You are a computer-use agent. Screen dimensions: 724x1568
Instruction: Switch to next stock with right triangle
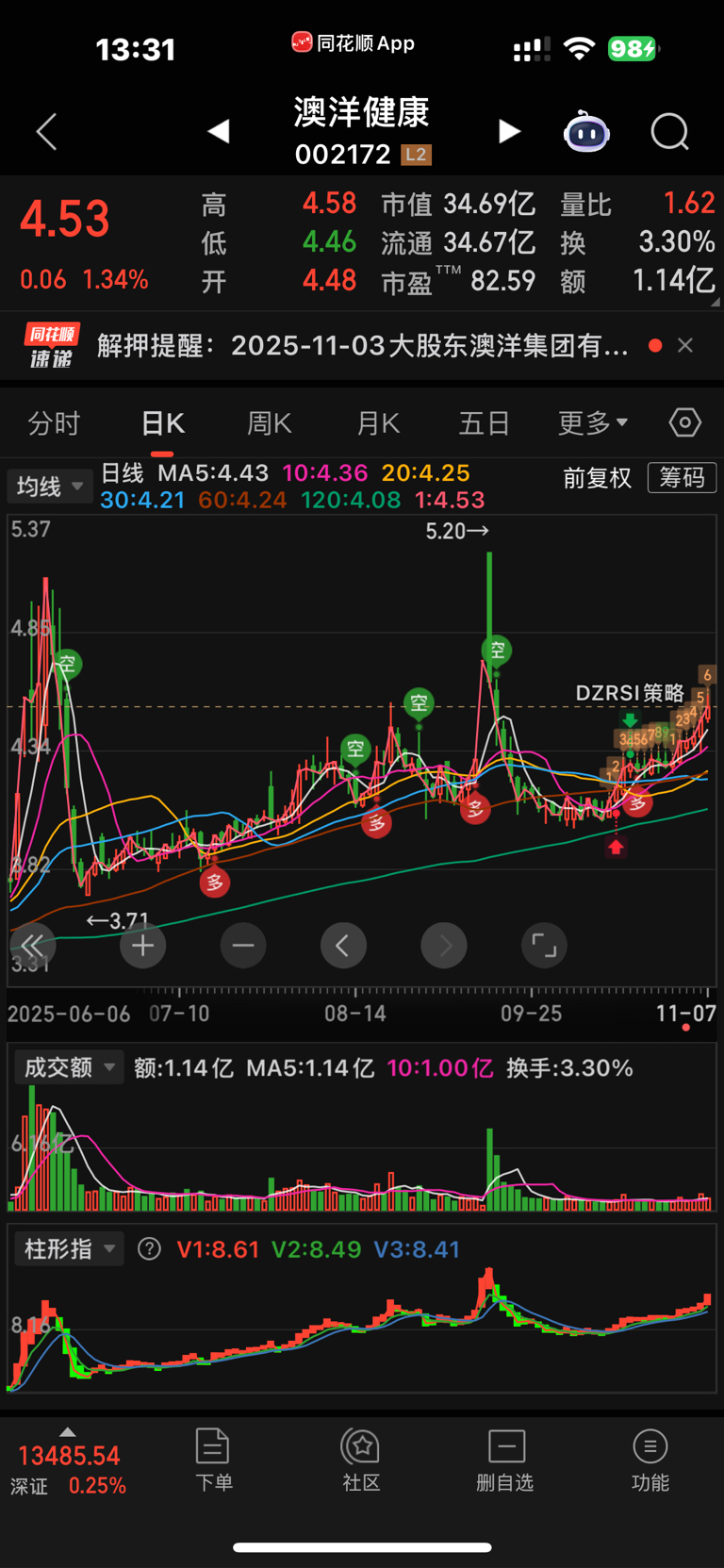(509, 131)
